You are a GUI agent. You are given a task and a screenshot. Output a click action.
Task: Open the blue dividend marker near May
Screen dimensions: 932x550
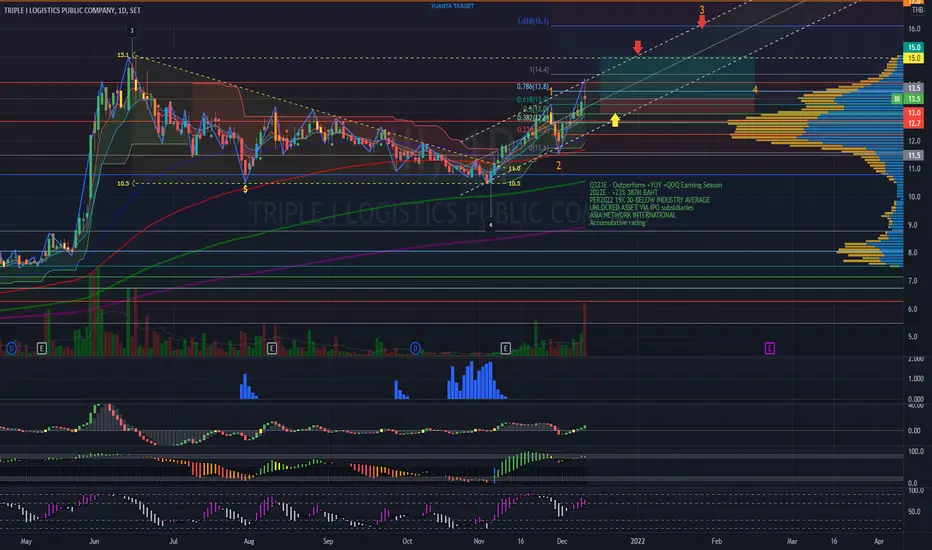[x=11, y=348]
